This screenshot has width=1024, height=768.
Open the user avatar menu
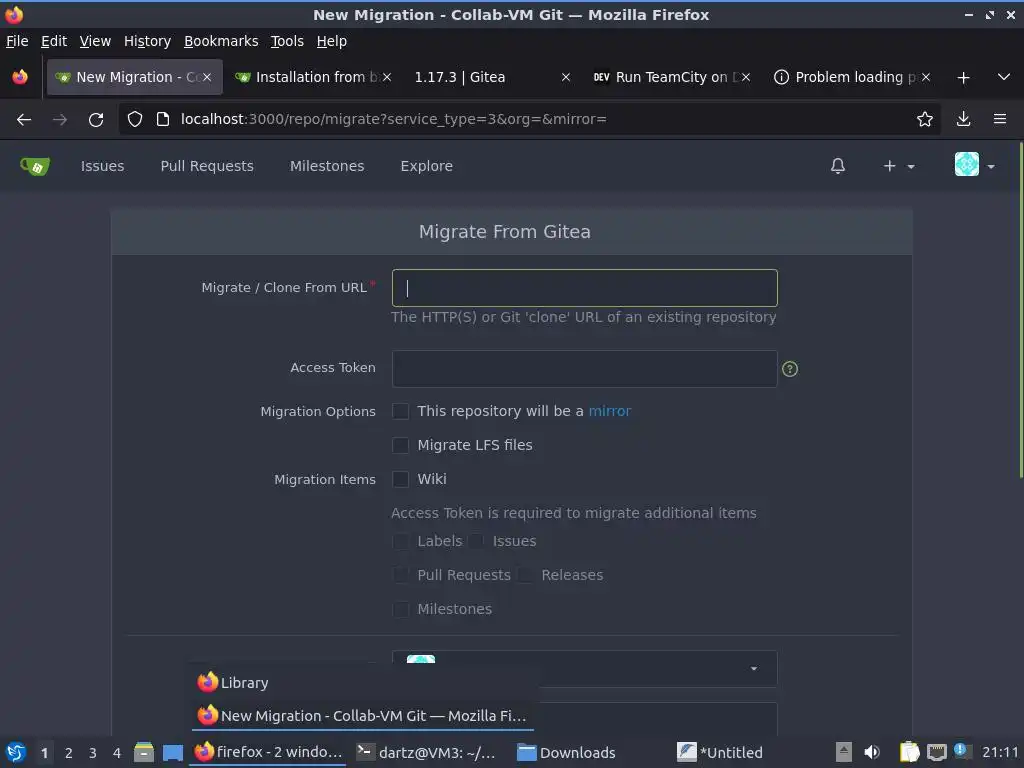click(x=974, y=165)
